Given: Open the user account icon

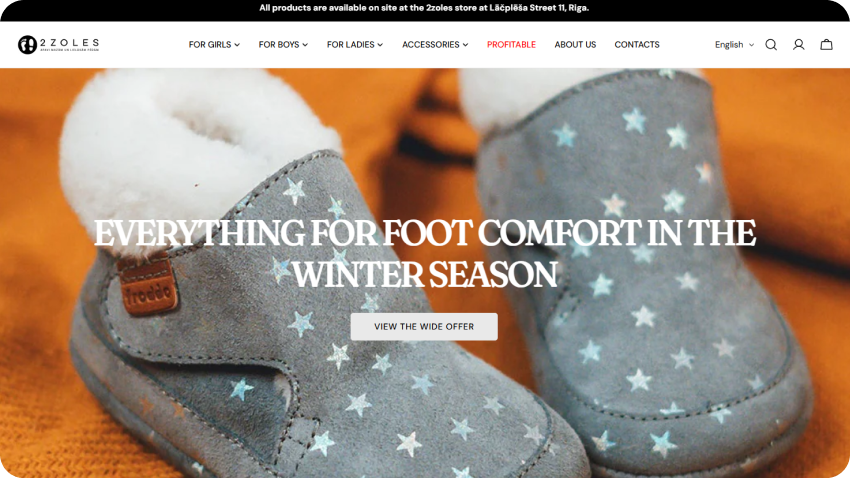Looking at the screenshot, I should pos(799,44).
